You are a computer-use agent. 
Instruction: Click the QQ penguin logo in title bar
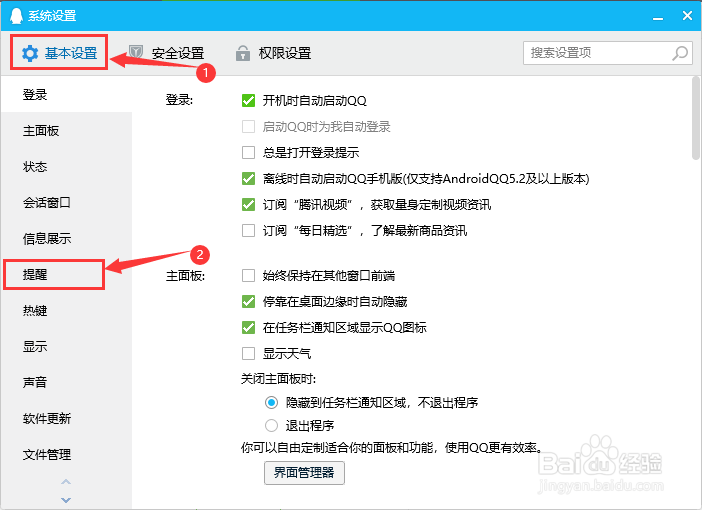16,16
